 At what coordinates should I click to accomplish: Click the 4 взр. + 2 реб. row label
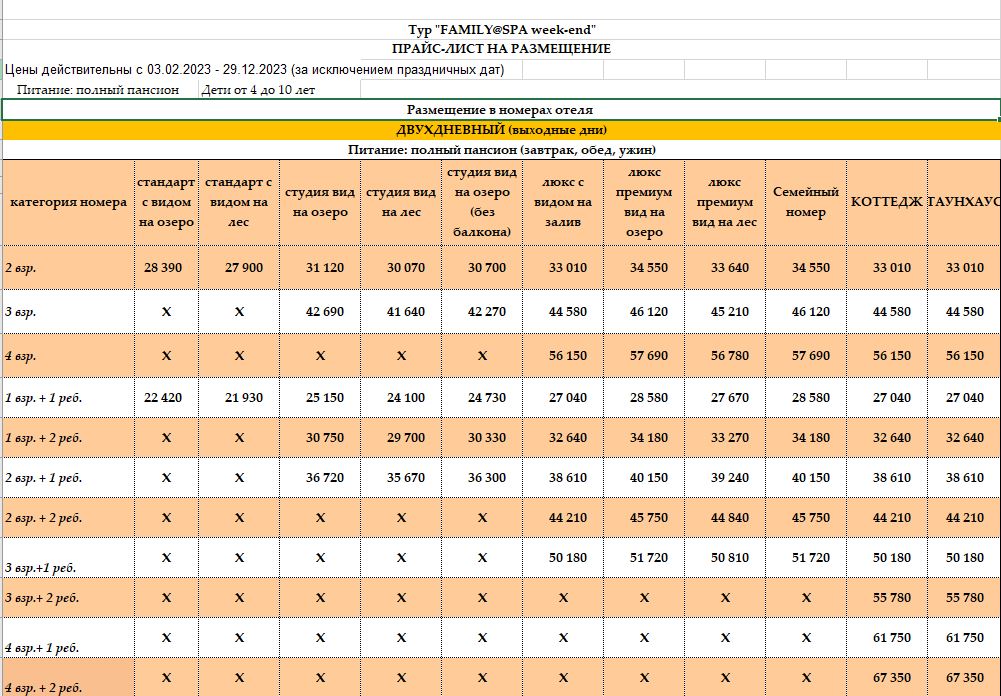coord(68,677)
